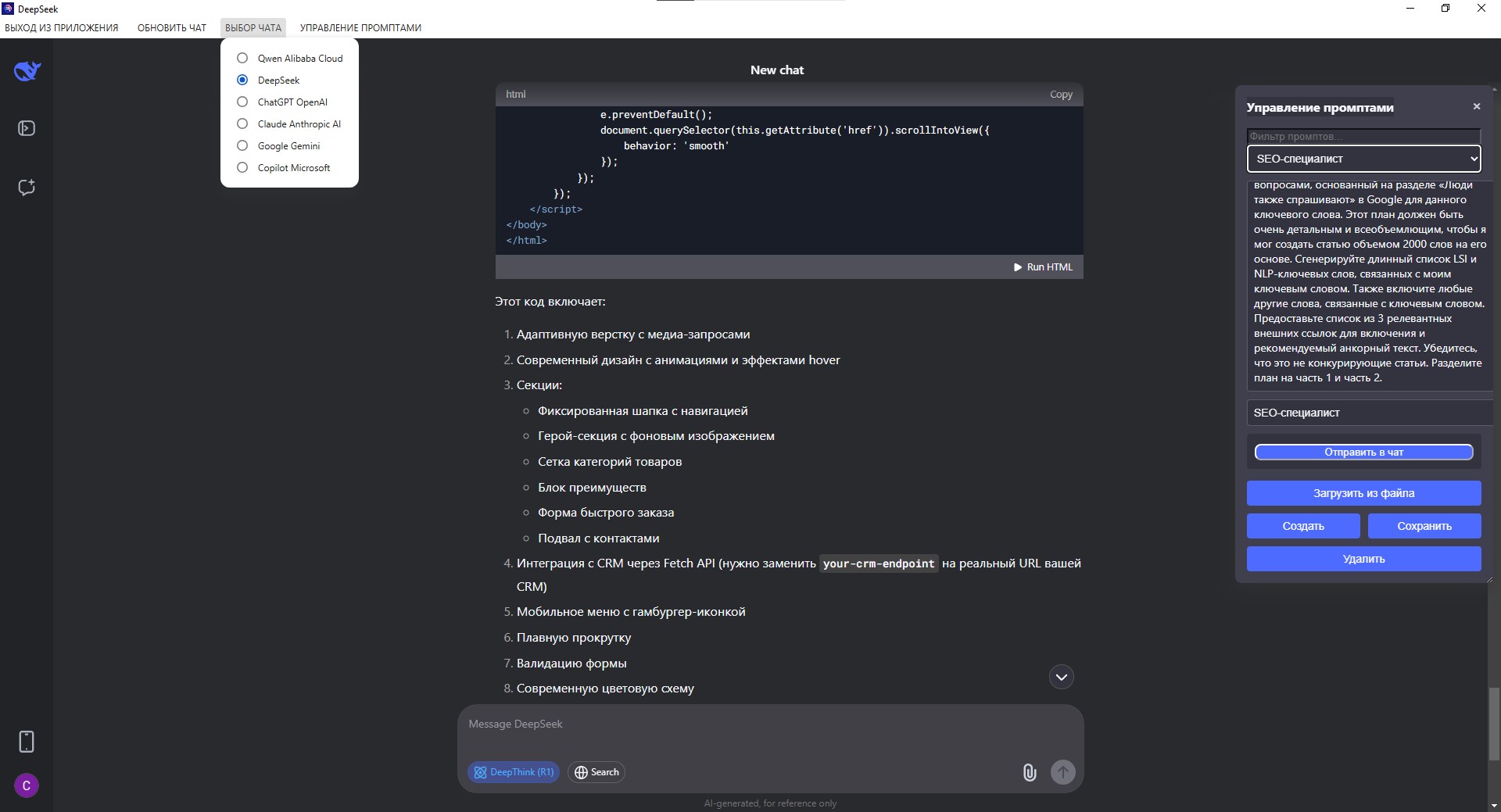Click 'Современную цветовую схему' list item
1501x812 pixels.
point(605,689)
